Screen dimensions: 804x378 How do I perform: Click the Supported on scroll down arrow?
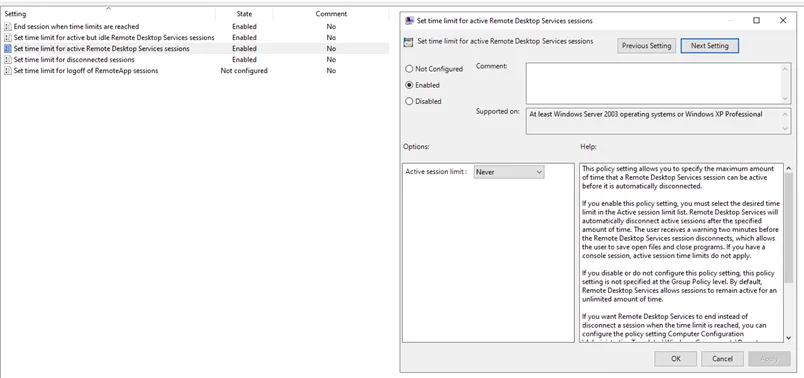786,129
